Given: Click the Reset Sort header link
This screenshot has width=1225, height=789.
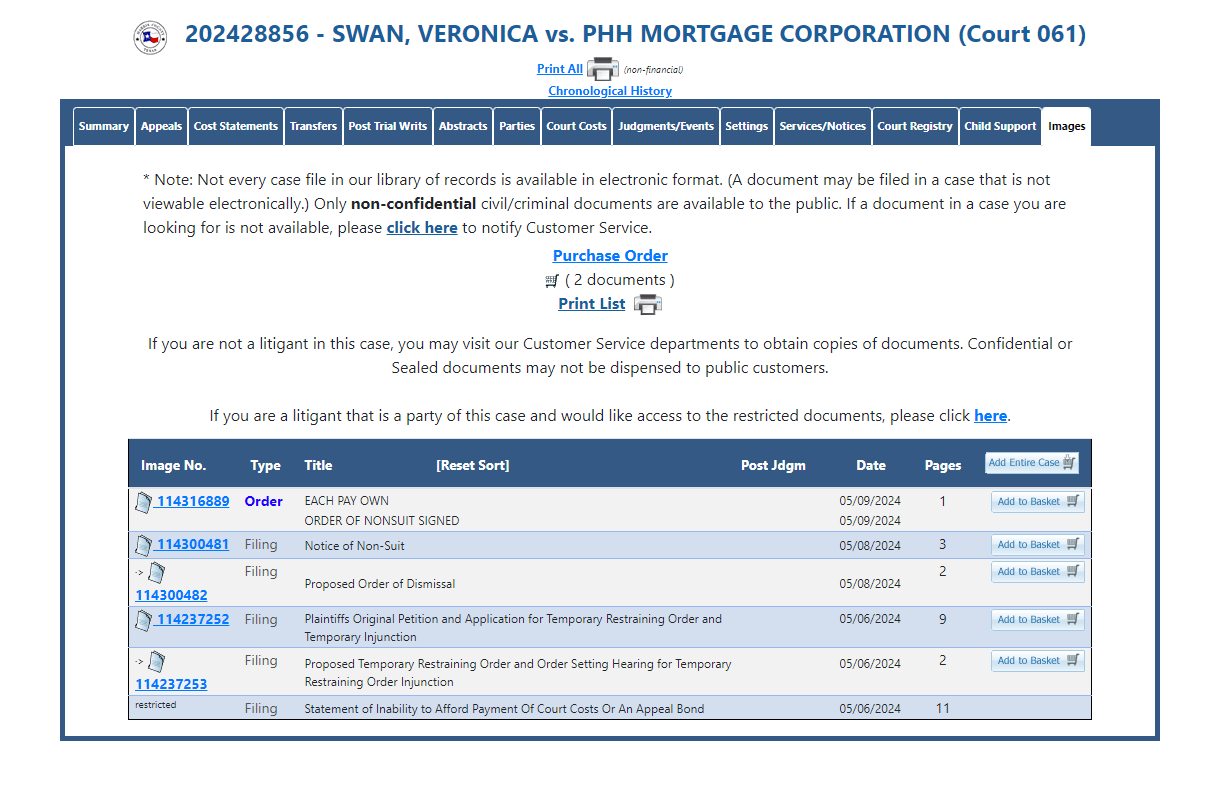Looking at the screenshot, I should (473, 465).
